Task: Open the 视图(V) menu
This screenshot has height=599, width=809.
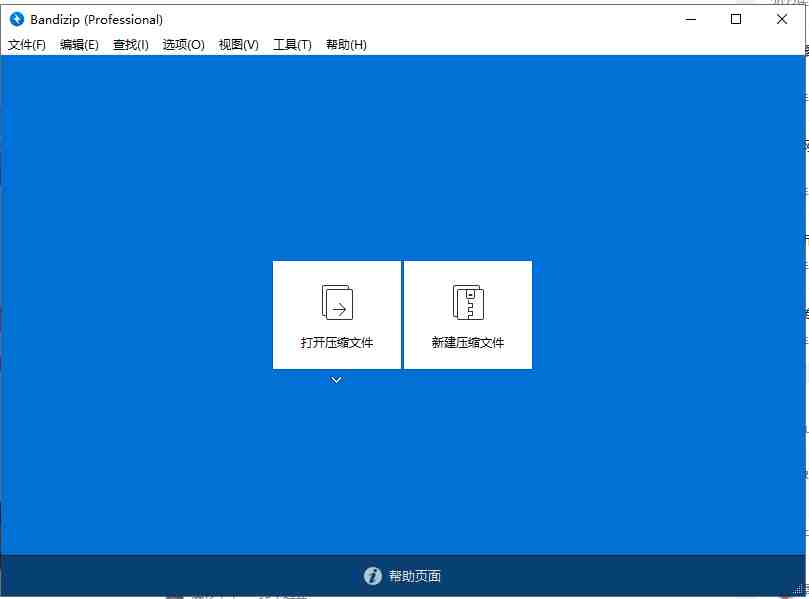Action: 237,44
